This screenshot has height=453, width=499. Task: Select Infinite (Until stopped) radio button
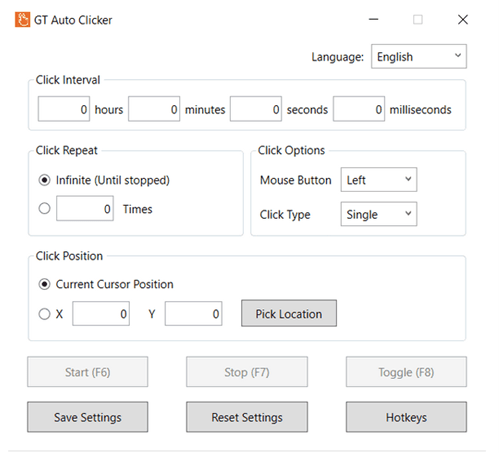(x=44, y=180)
